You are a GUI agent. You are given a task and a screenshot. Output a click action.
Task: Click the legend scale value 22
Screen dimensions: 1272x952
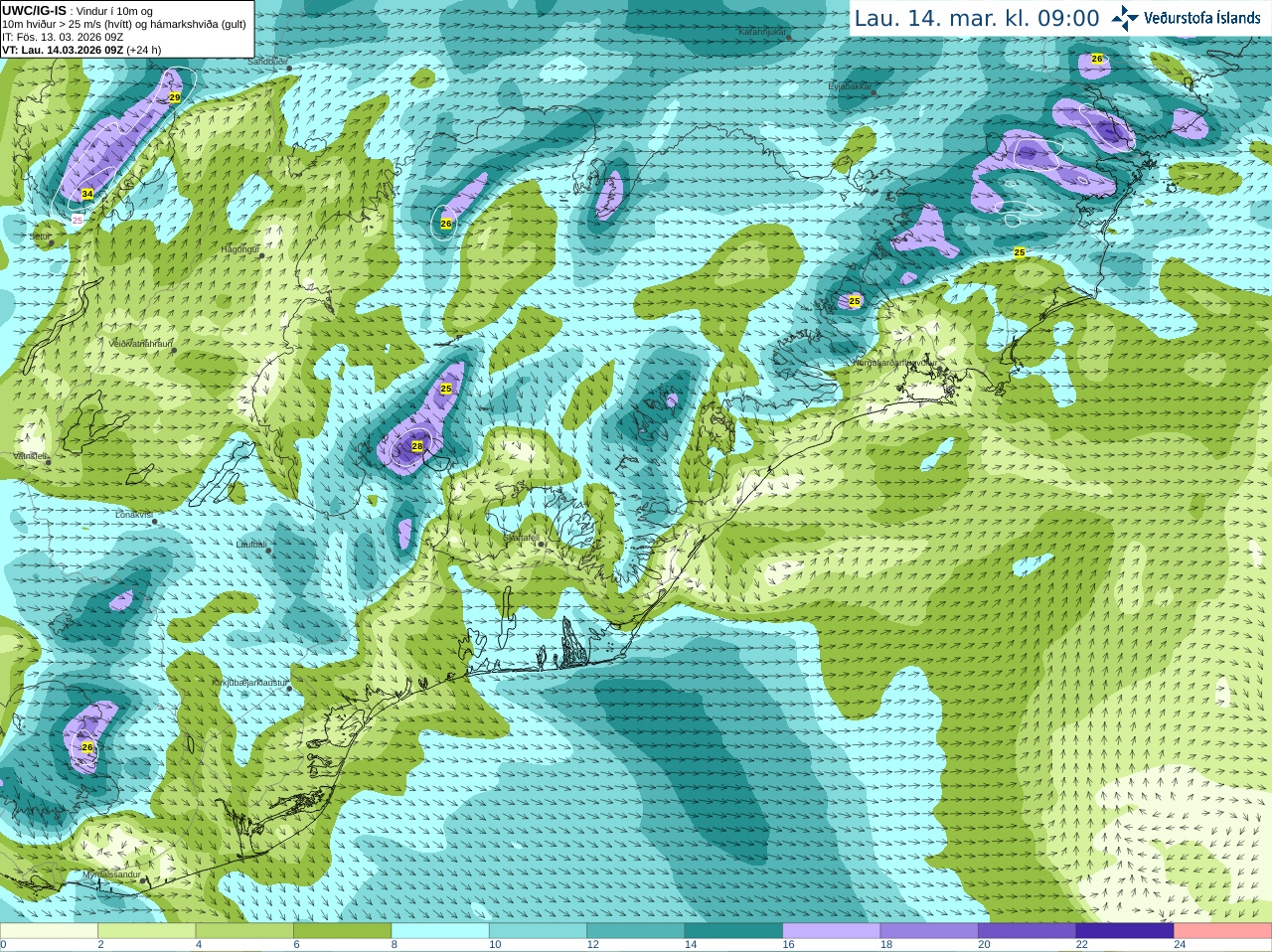pyautogui.click(x=1082, y=945)
